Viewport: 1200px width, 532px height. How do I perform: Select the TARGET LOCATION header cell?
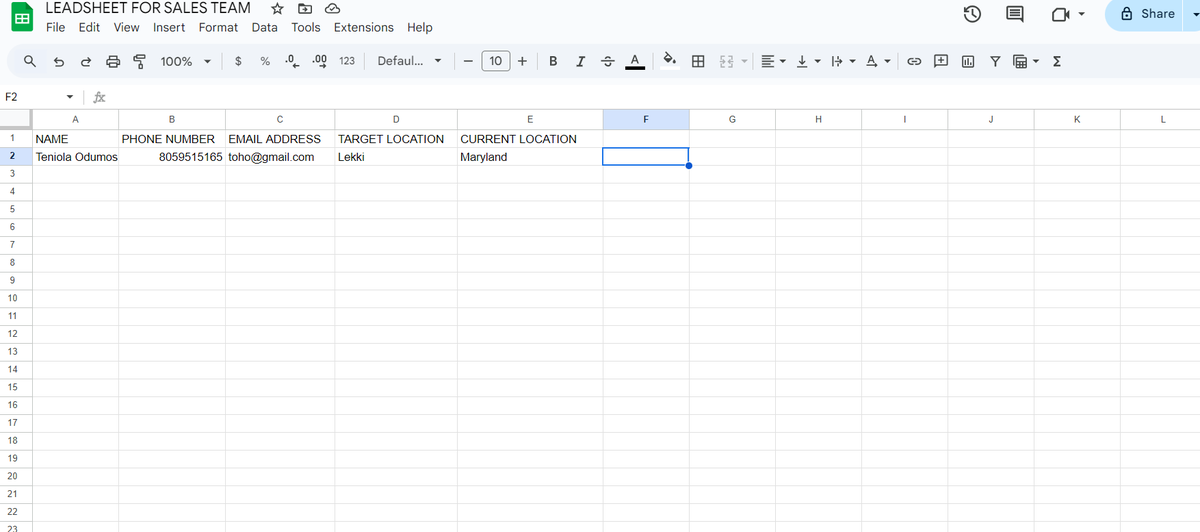click(x=396, y=139)
